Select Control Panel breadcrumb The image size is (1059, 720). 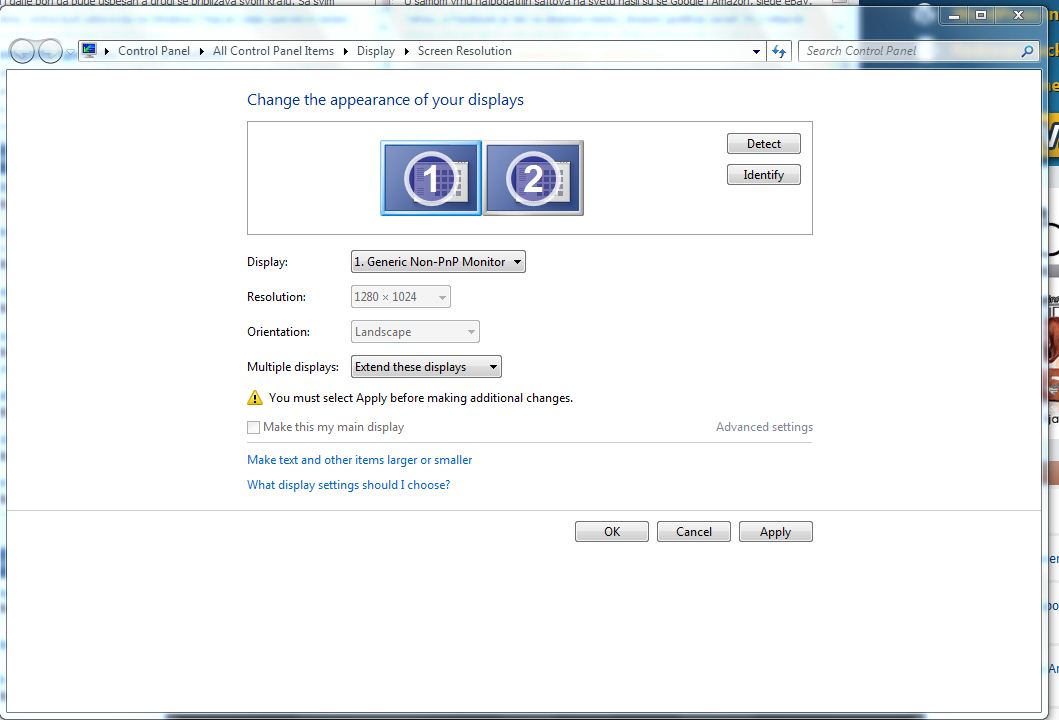[154, 51]
